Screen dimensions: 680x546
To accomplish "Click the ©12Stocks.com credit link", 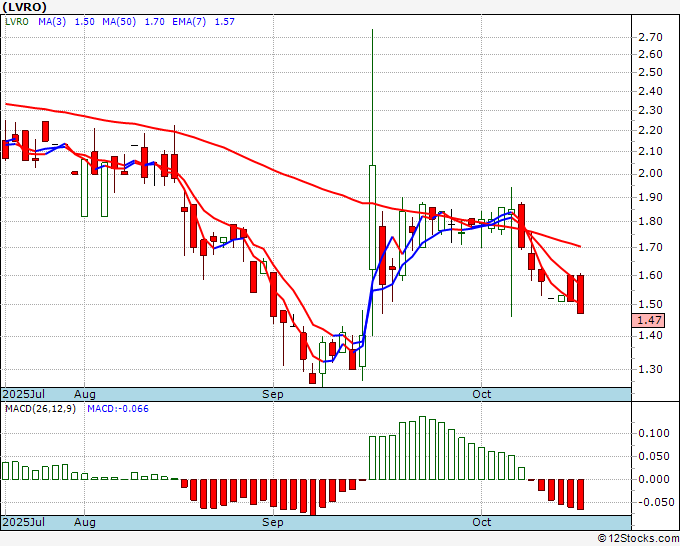I will point(638,538).
